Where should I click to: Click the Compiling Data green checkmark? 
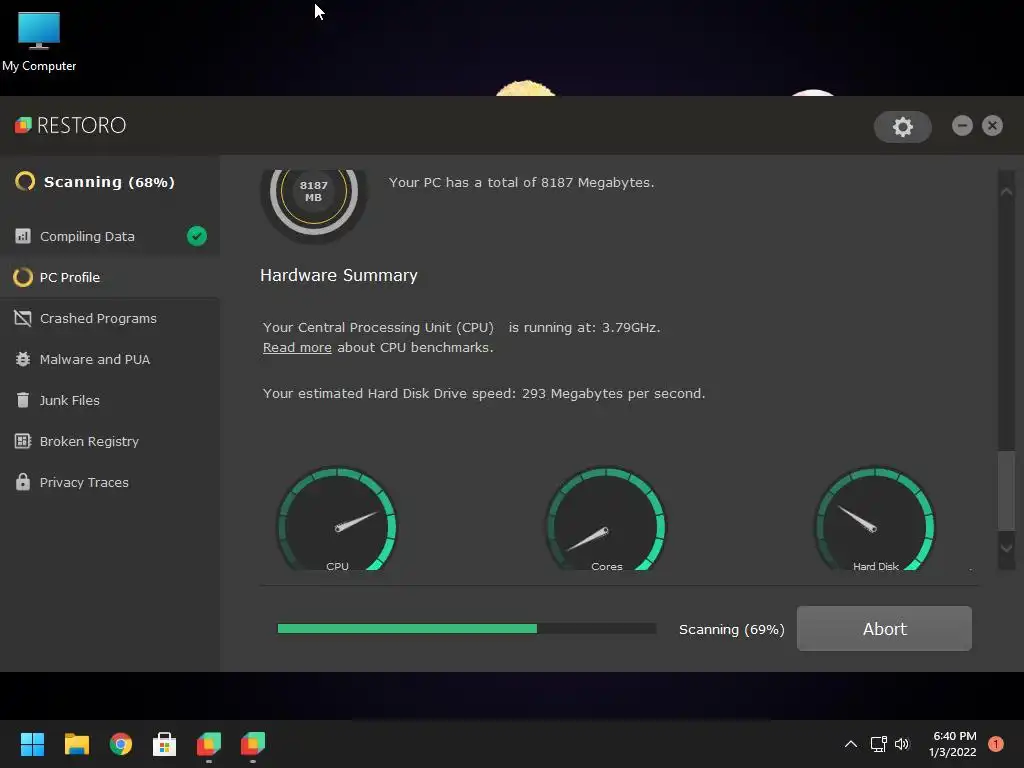click(197, 236)
